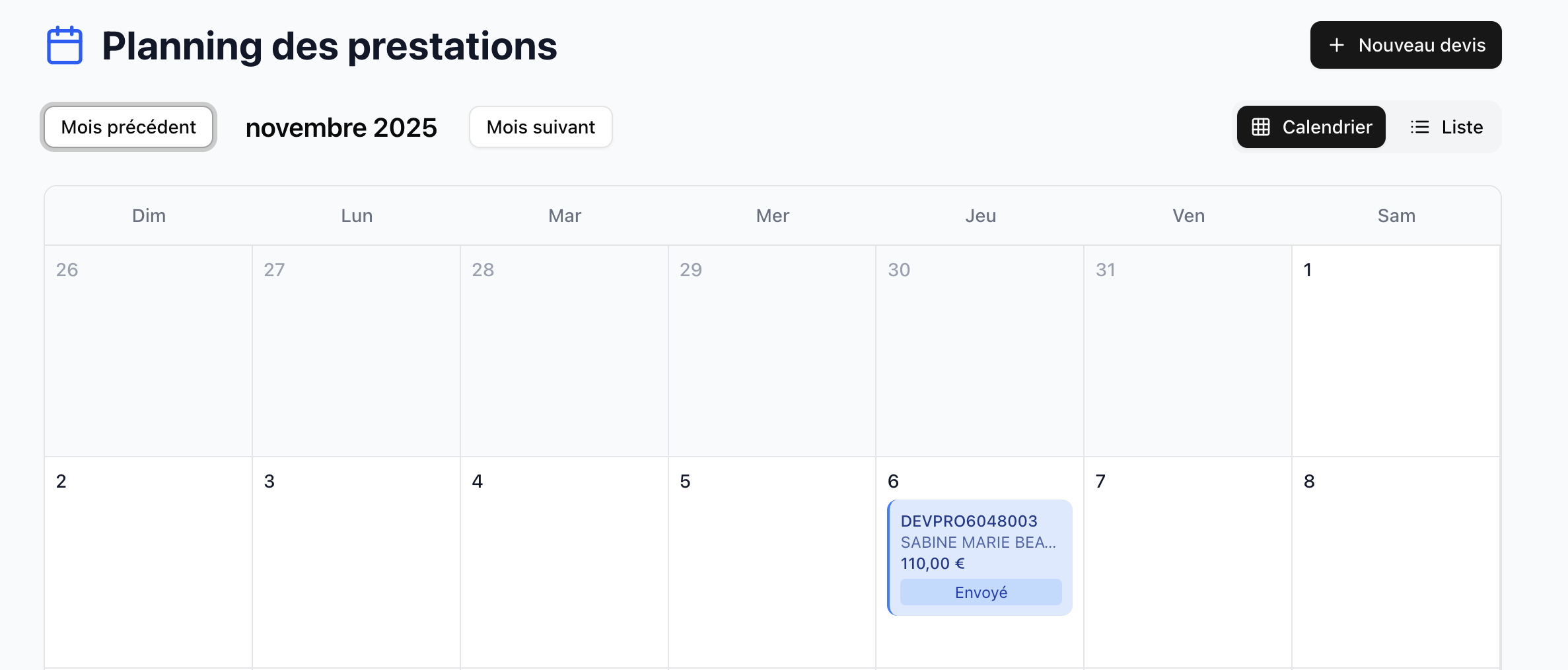The height and width of the screenshot is (670, 1568).
Task: Click the greyed-out October 31 cell
Action: pos(1188,350)
